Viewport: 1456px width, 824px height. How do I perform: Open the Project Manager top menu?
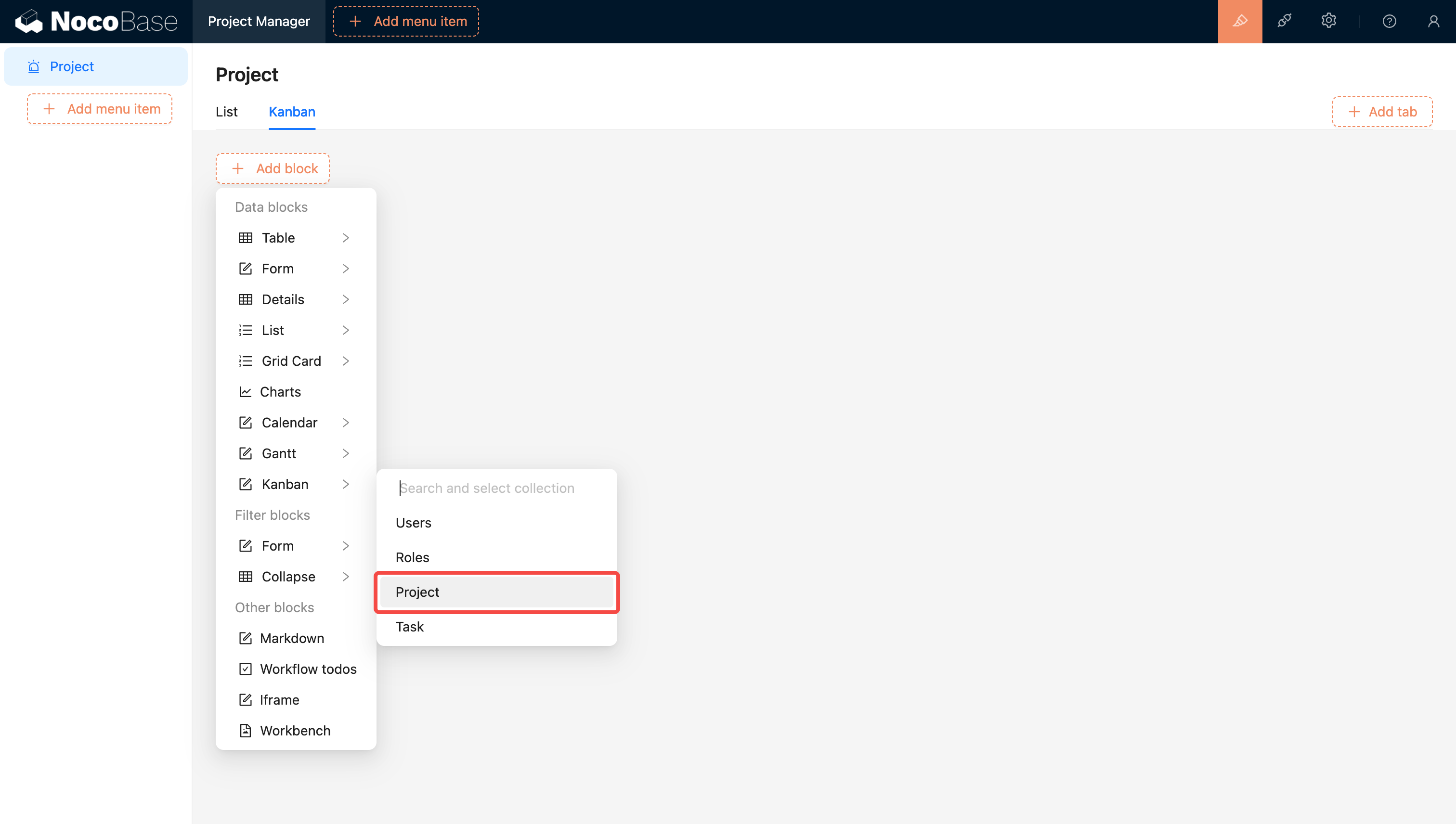point(259,22)
